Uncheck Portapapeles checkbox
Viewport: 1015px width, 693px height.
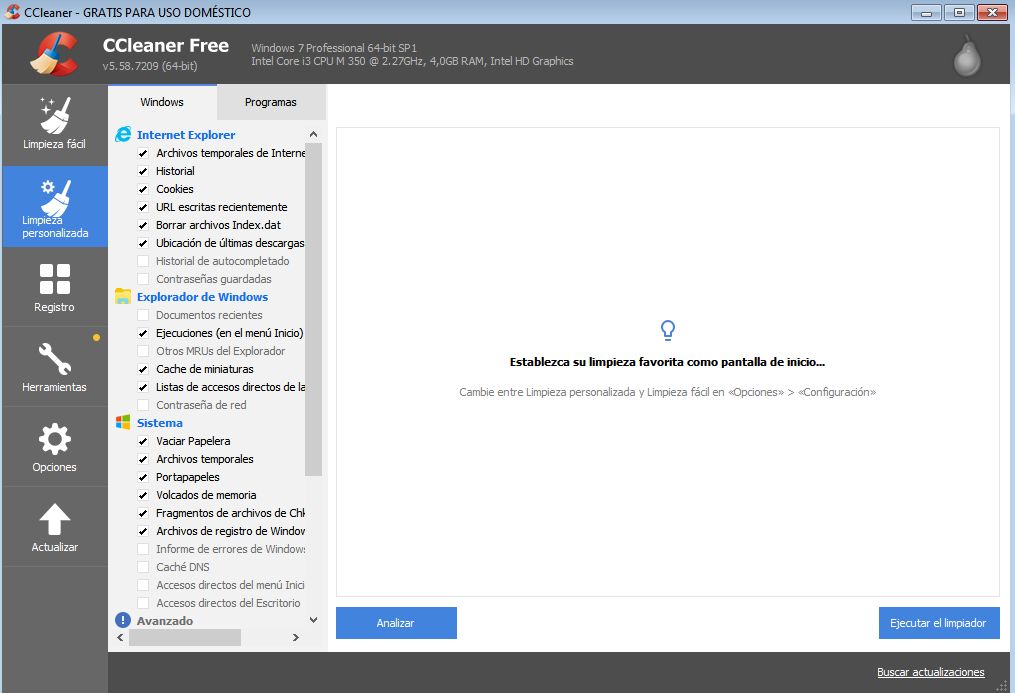pos(143,478)
